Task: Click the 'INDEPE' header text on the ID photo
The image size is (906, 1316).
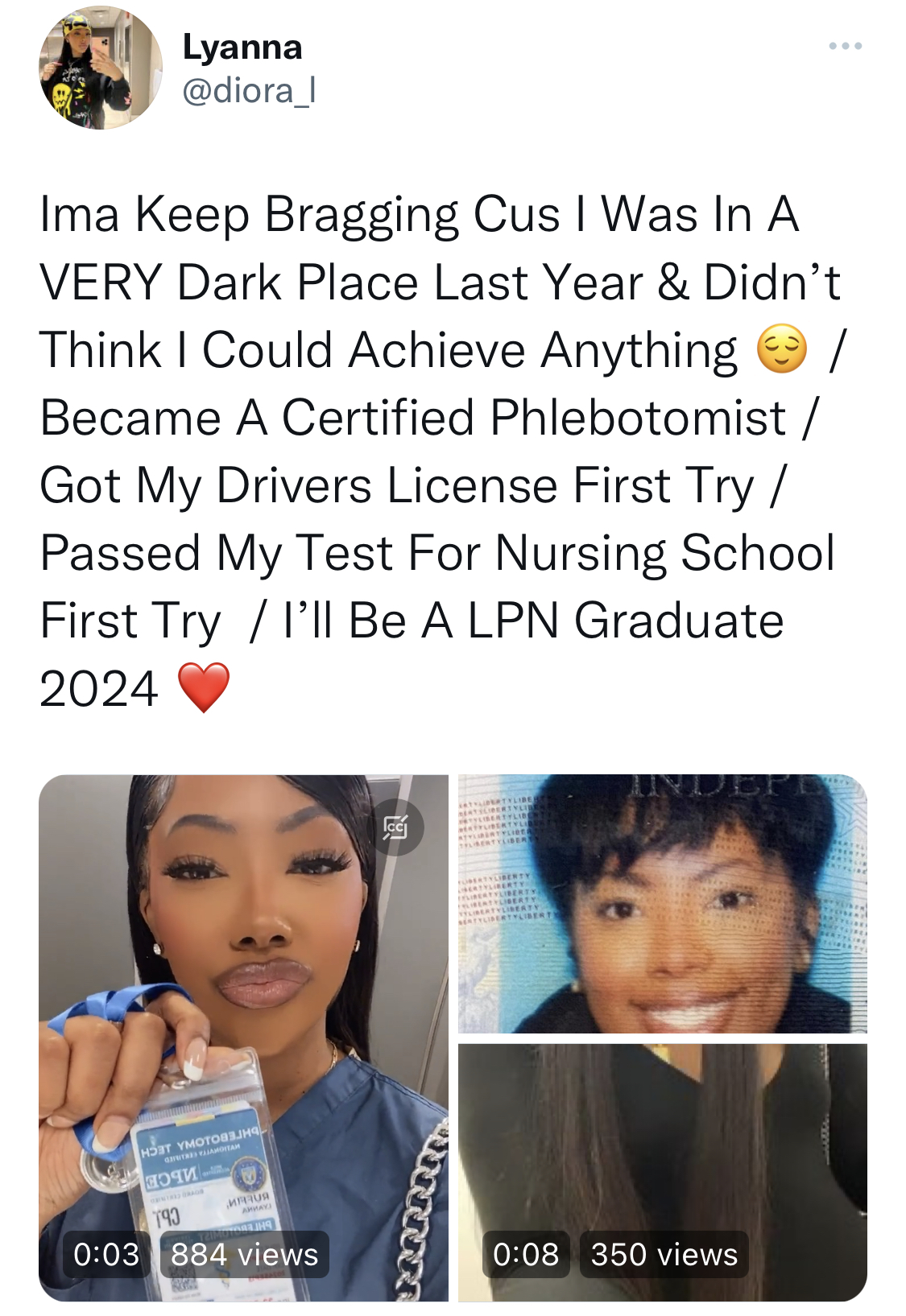Action: coord(729,786)
